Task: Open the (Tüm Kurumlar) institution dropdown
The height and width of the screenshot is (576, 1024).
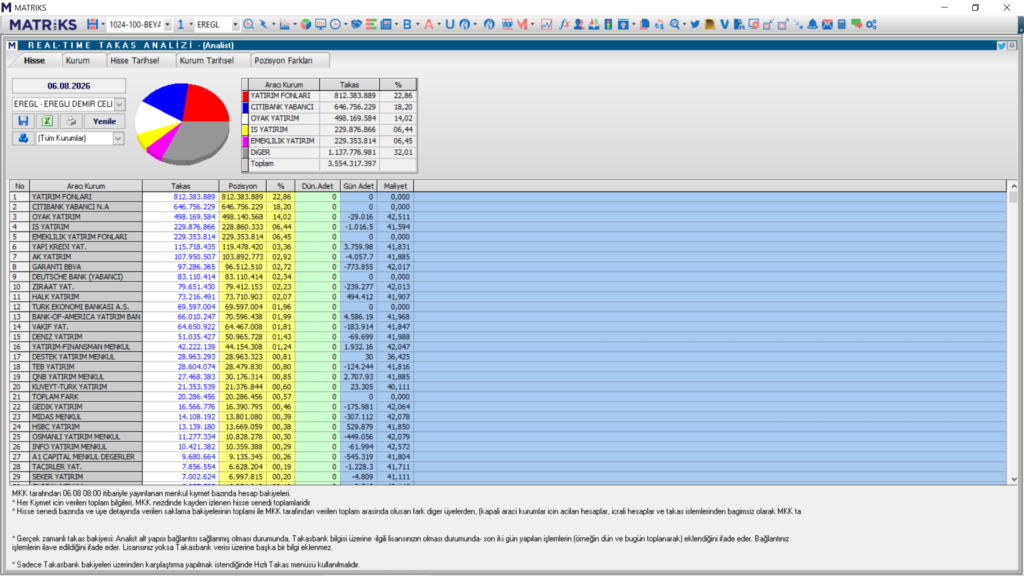Action: (118, 138)
